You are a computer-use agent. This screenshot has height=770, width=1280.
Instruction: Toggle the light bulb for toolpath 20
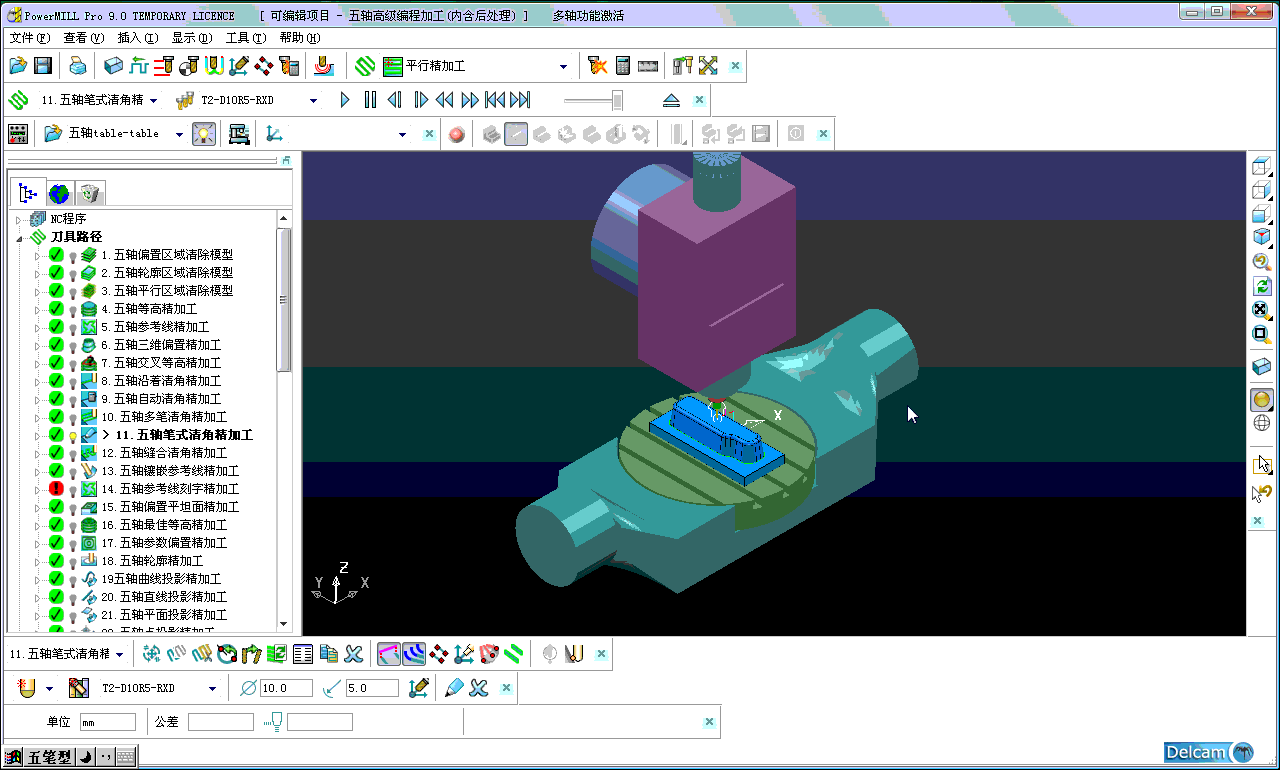coord(73,598)
